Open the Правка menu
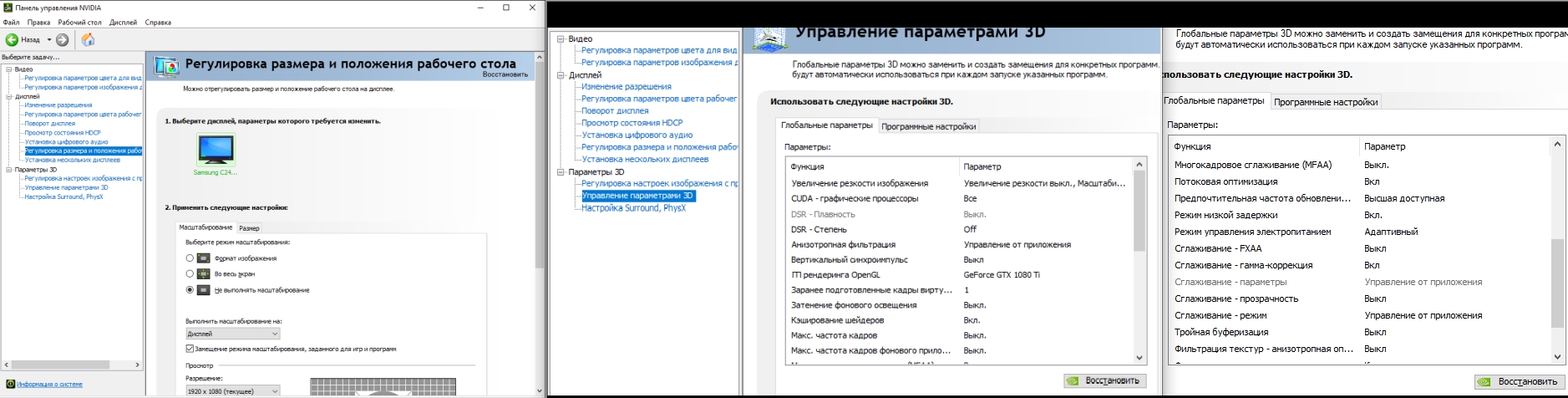This screenshot has height=398, width=1568. point(38,23)
